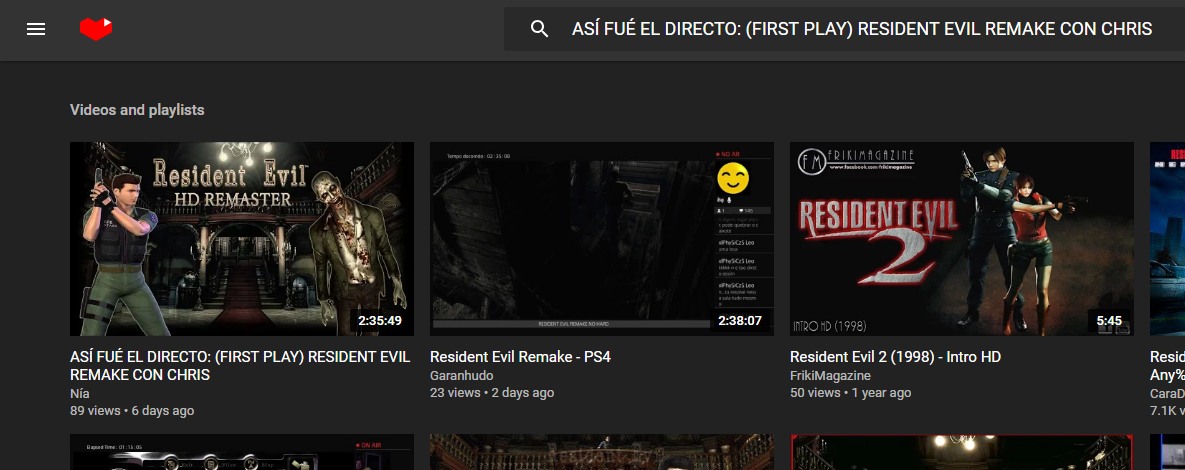Visit the Nía channel
The image size is (1185, 470).
pos(79,394)
